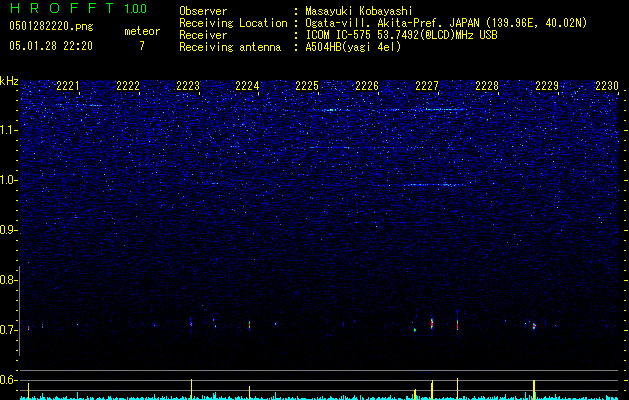Click the 2224 time axis label
The image size is (629, 400).
(x=247, y=86)
